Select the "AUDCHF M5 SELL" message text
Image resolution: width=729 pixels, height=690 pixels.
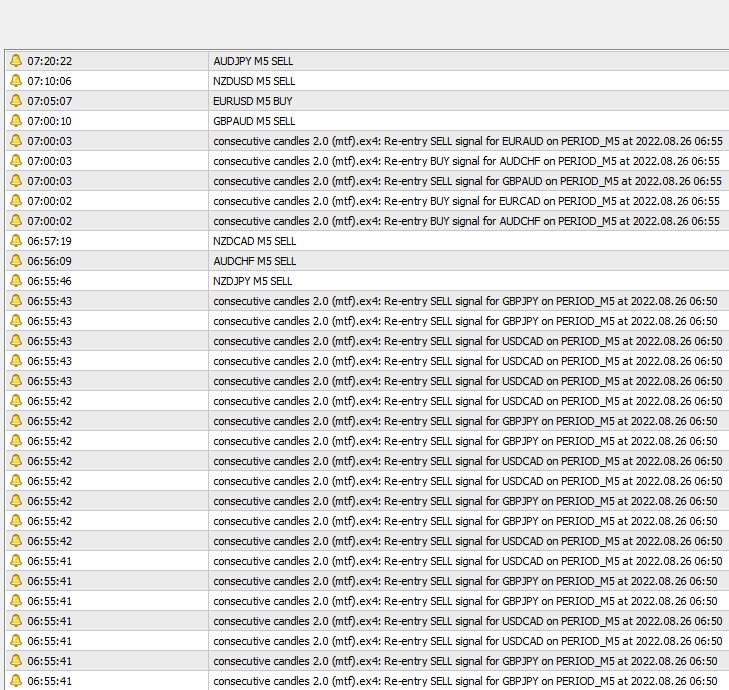coord(254,261)
